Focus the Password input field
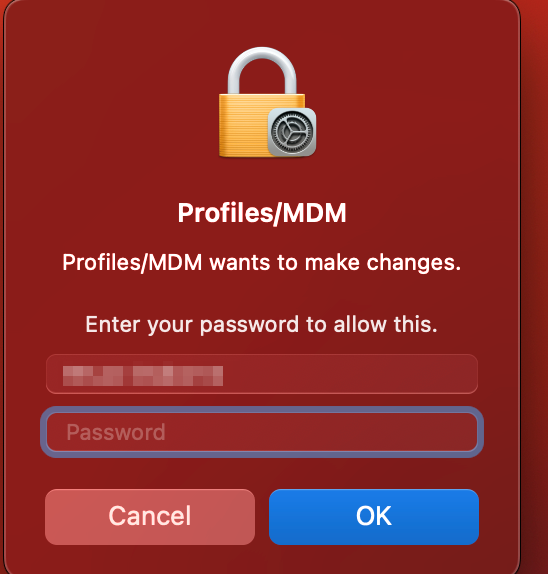 (262, 432)
